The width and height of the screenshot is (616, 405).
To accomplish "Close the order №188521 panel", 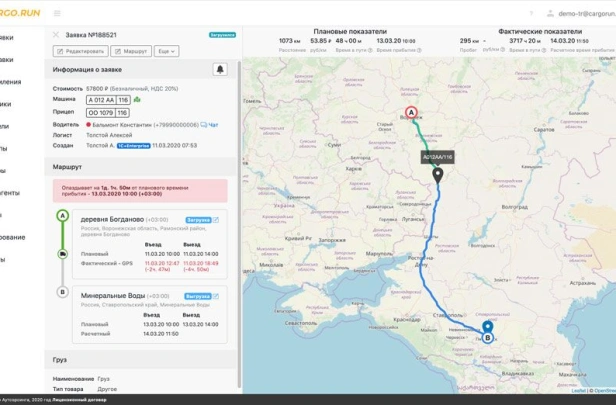I will (55, 34).
